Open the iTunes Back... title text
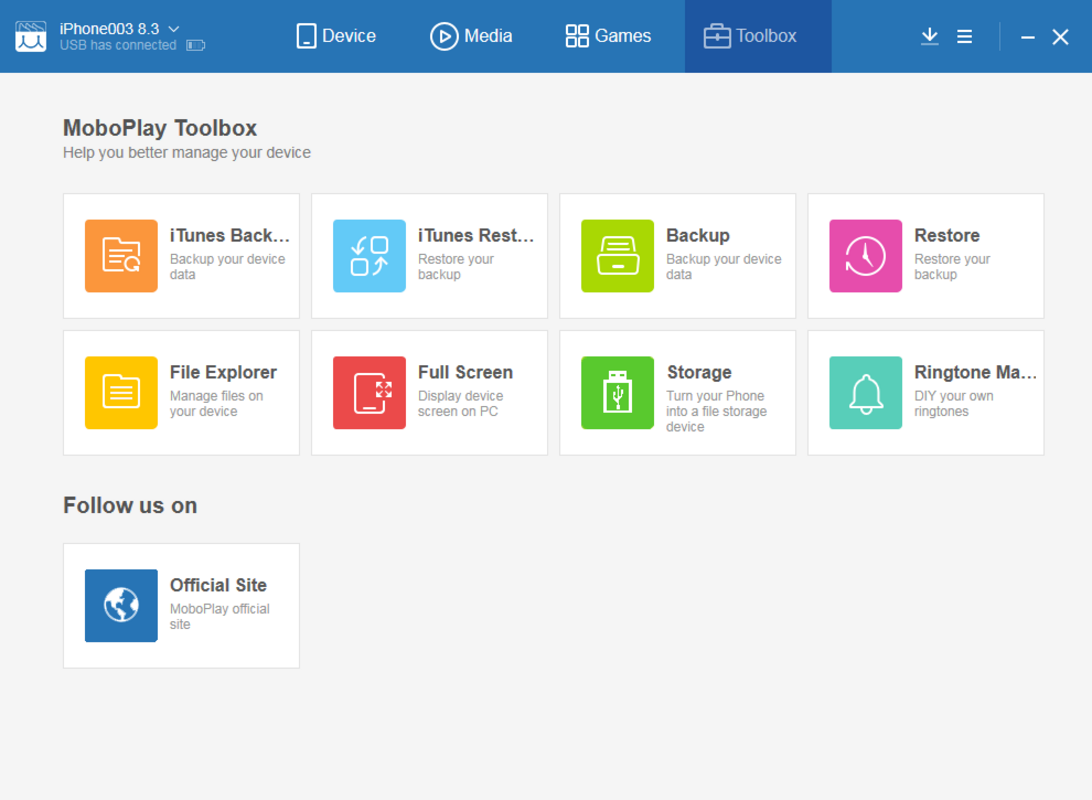 tap(229, 235)
